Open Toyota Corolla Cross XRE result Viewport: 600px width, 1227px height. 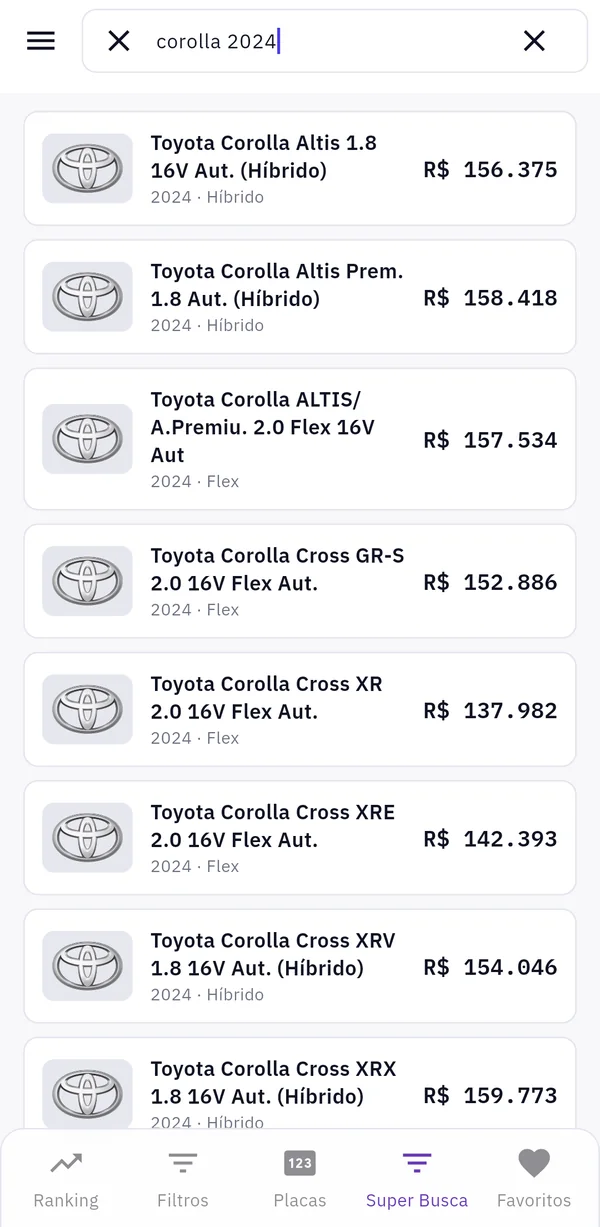click(x=300, y=837)
